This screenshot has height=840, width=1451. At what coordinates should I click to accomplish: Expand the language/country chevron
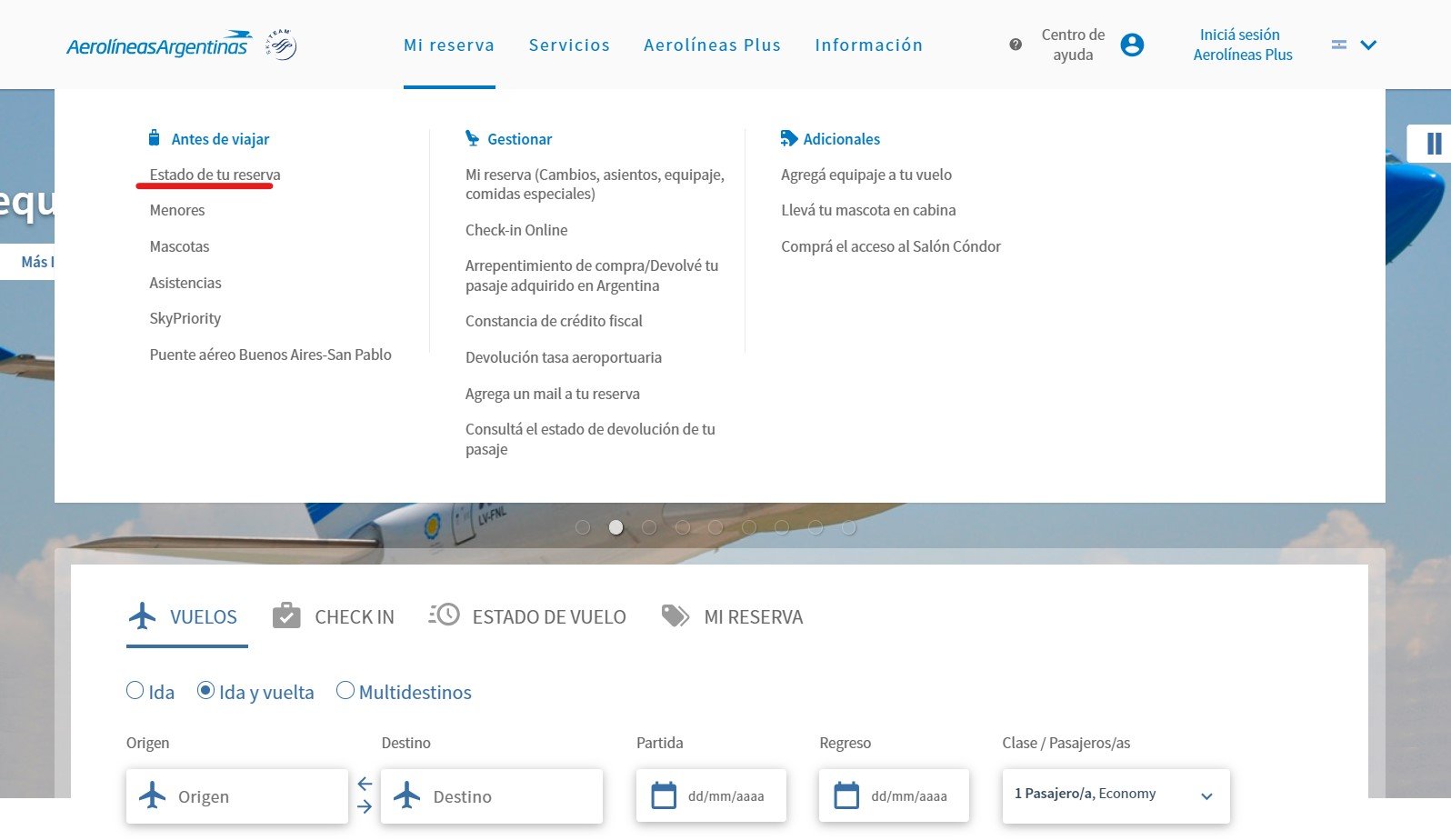click(1368, 45)
